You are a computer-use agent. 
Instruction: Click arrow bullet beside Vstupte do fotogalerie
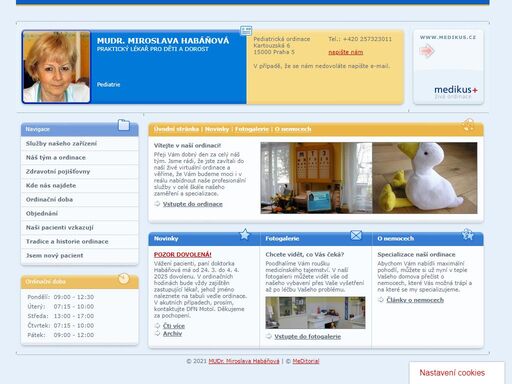tap(269, 336)
